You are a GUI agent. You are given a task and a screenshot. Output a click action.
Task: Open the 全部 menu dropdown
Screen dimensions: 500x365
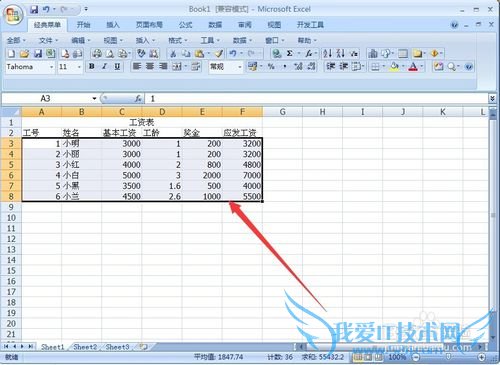16,40
